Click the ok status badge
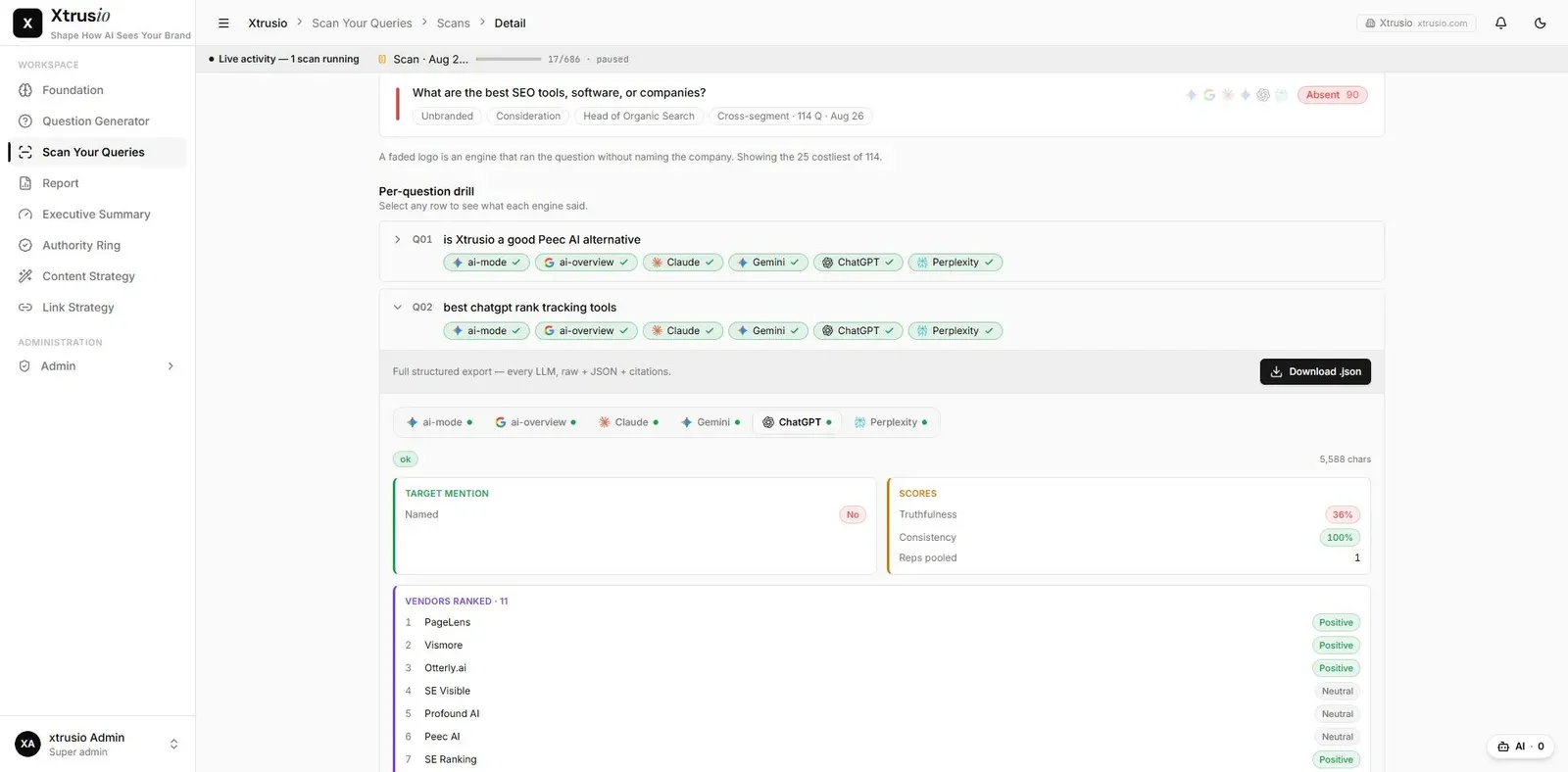The image size is (1568, 772). tap(405, 459)
